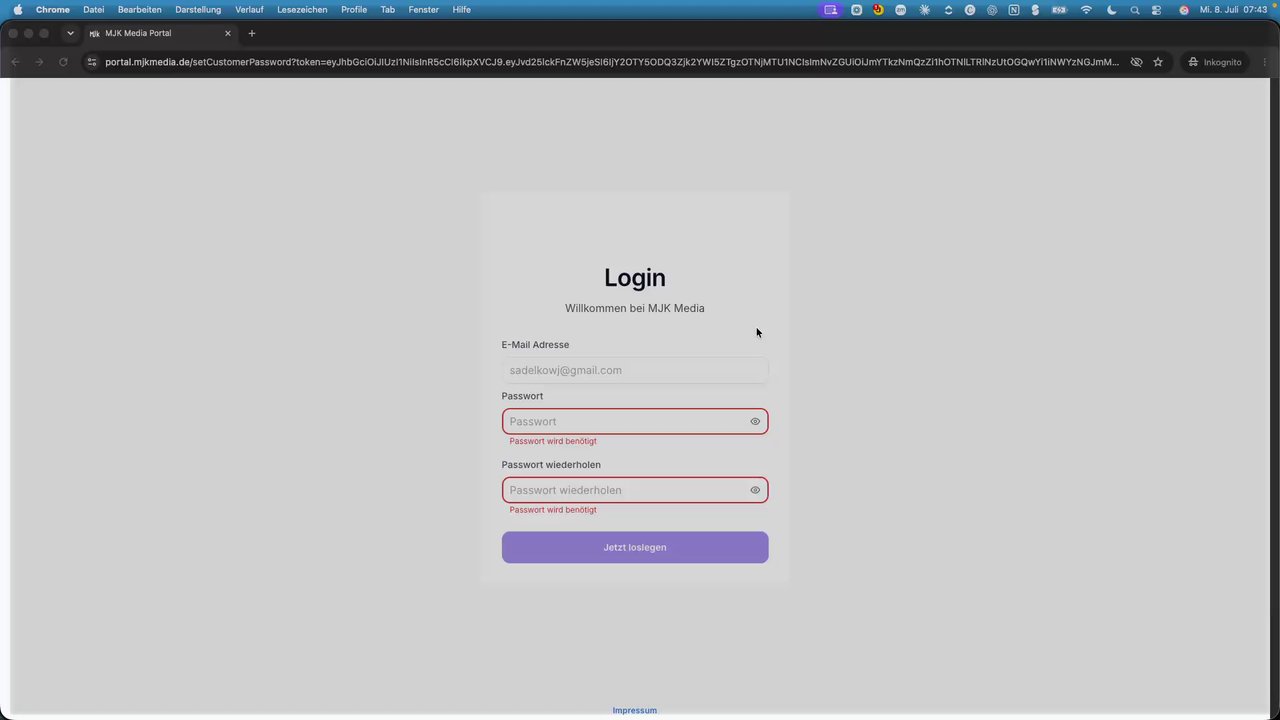Open the Impressum link
The image size is (1280, 720).
point(635,710)
